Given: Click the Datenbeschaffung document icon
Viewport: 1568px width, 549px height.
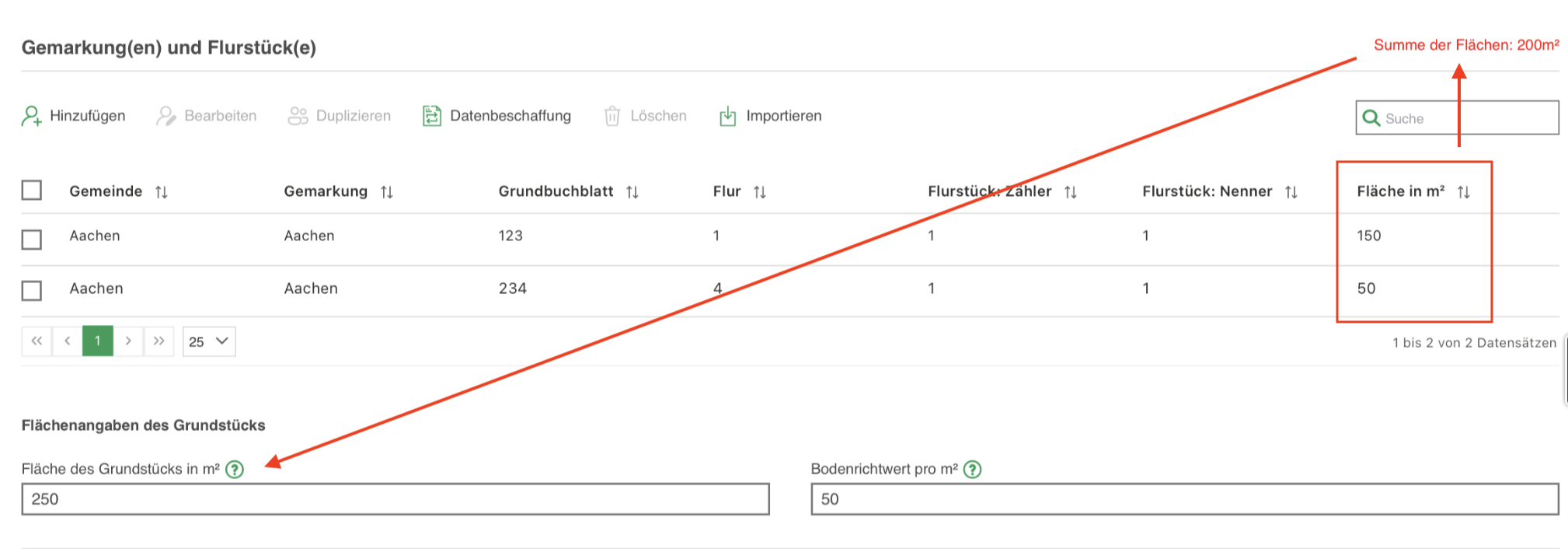Looking at the screenshot, I should (x=431, y=116).
